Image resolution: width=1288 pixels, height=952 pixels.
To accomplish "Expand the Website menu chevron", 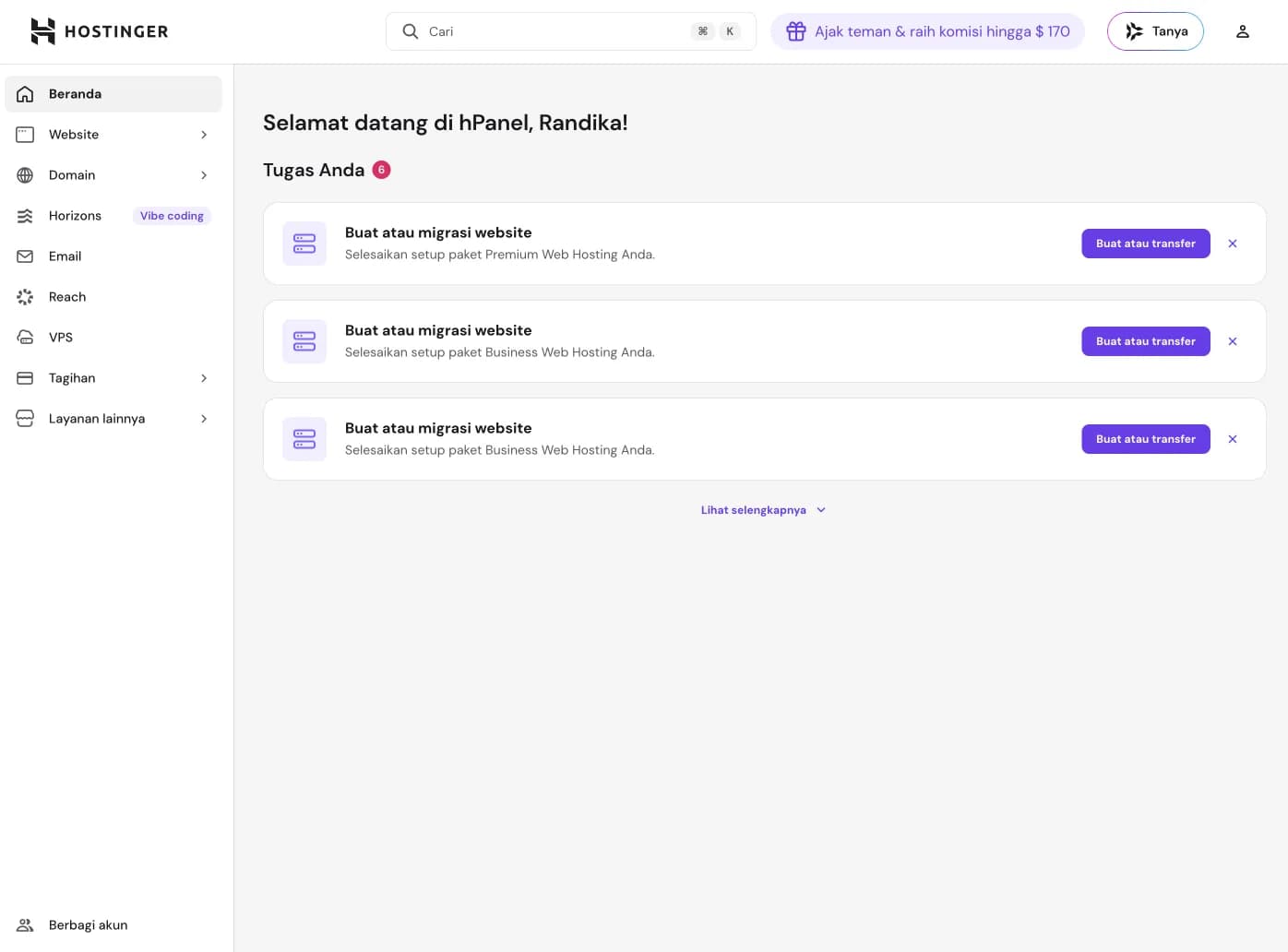I will [204, 135].
